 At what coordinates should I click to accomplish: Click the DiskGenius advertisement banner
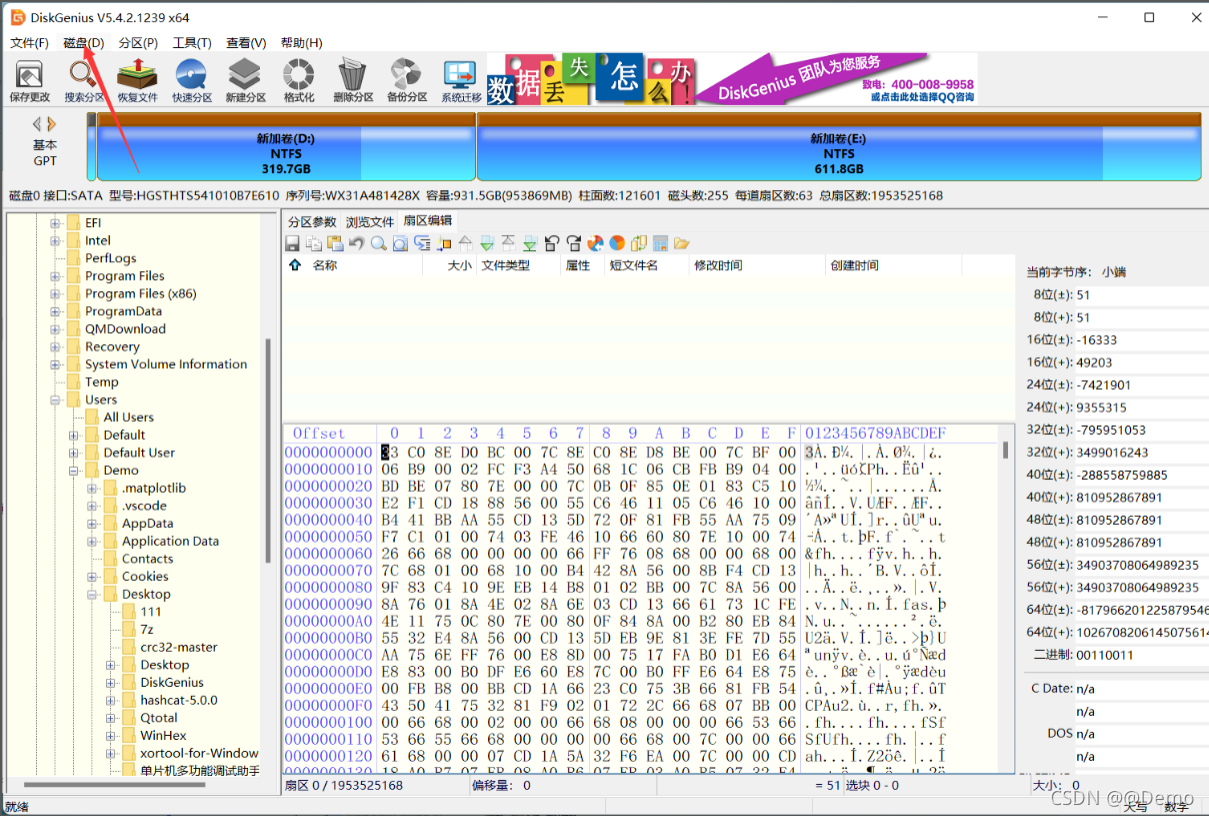tap(732, 79)
